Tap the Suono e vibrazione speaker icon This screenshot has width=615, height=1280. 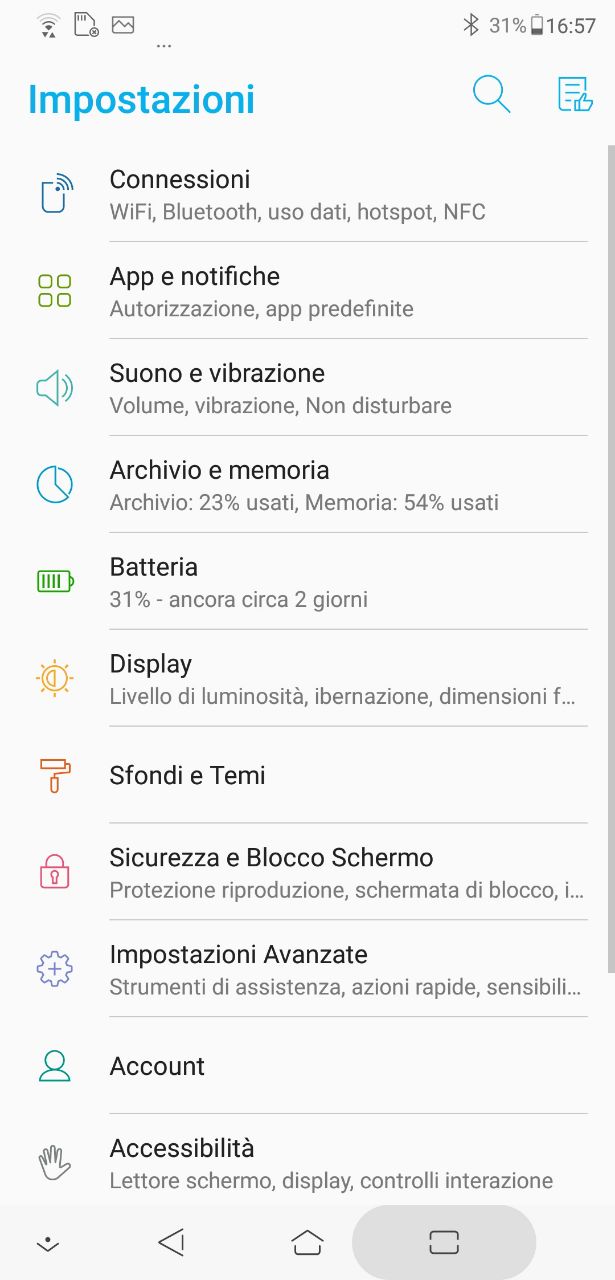[55, 388]
